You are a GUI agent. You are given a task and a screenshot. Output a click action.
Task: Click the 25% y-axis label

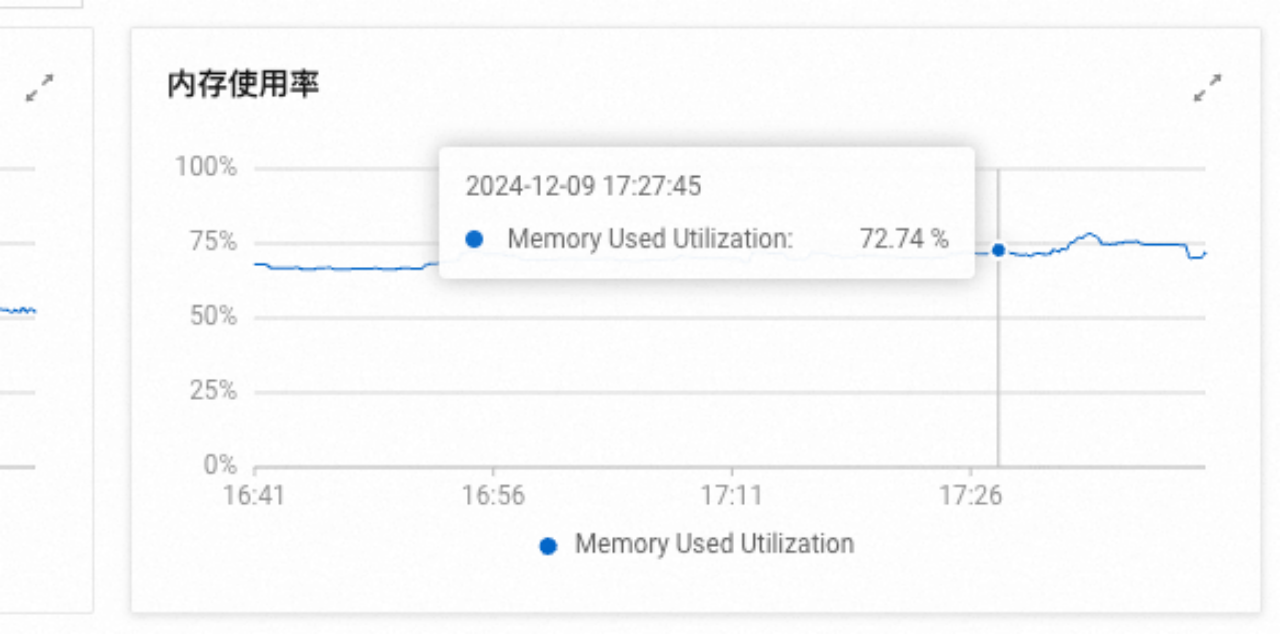tap(214, 390)
